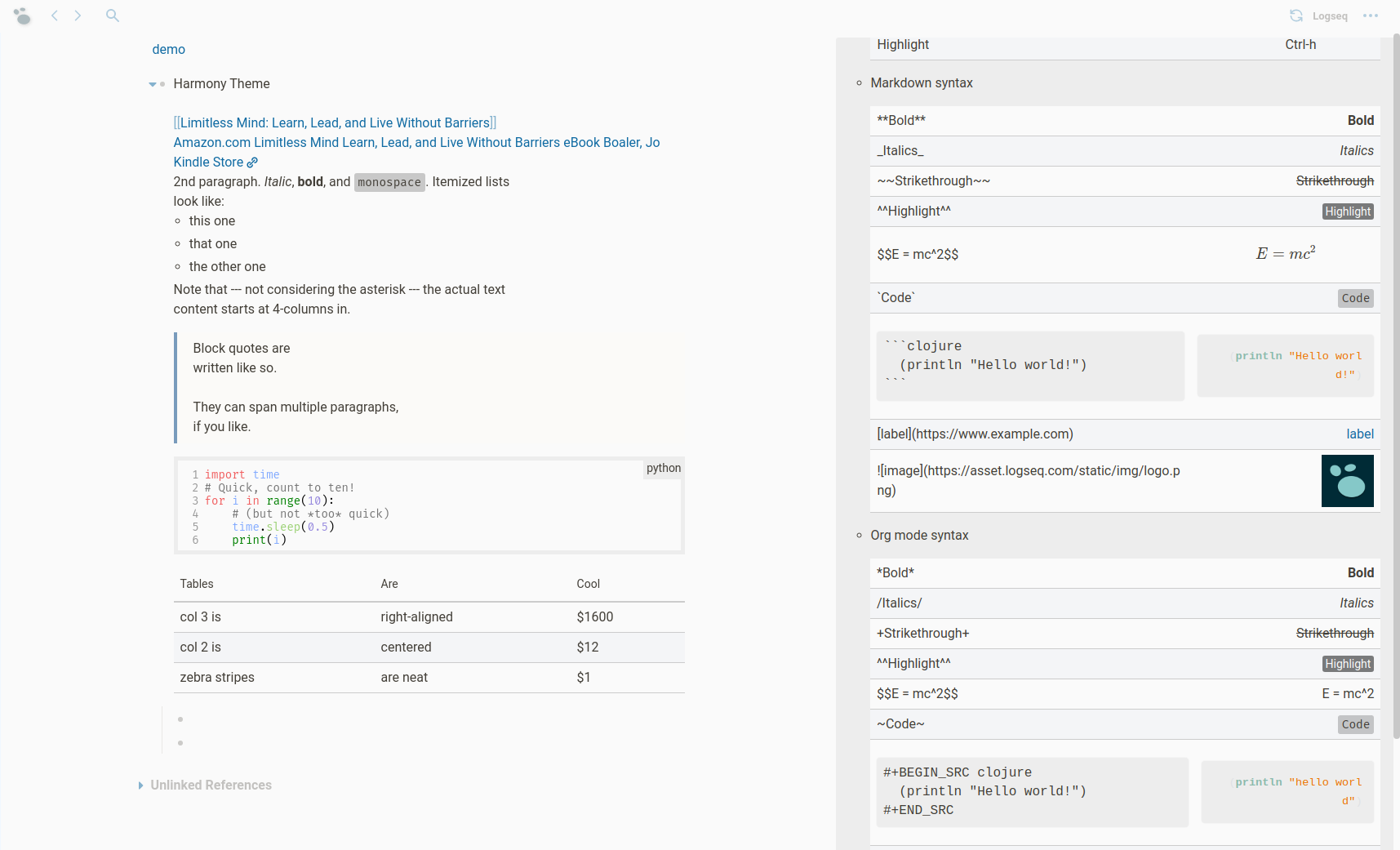Click the Harmony Theme block text

[x=221, y=83]
